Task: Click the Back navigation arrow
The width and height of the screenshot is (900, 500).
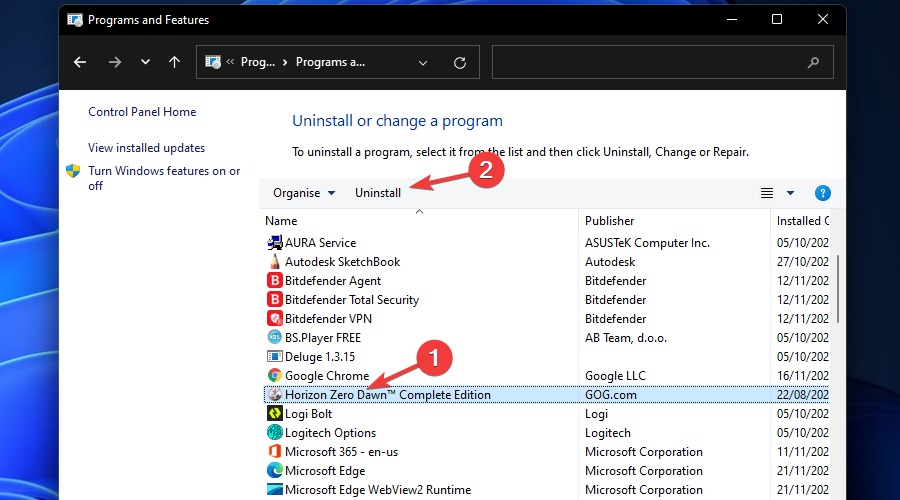Action: click(x=80, y=62)
